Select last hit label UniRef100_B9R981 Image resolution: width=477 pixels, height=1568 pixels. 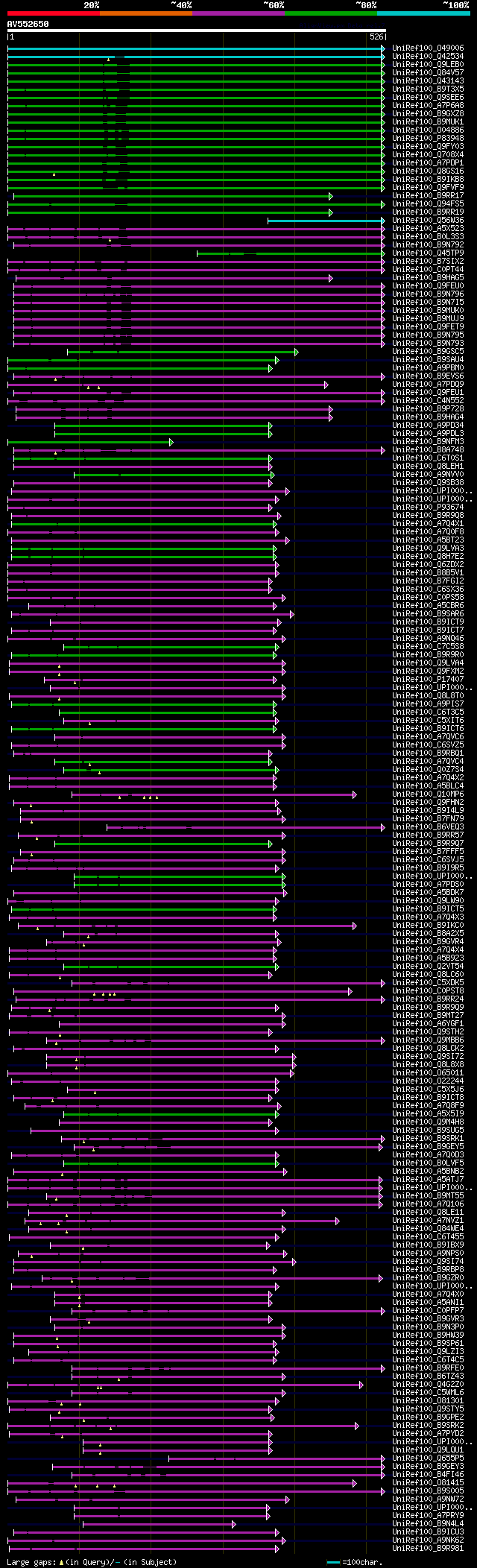click(428, 1549)
